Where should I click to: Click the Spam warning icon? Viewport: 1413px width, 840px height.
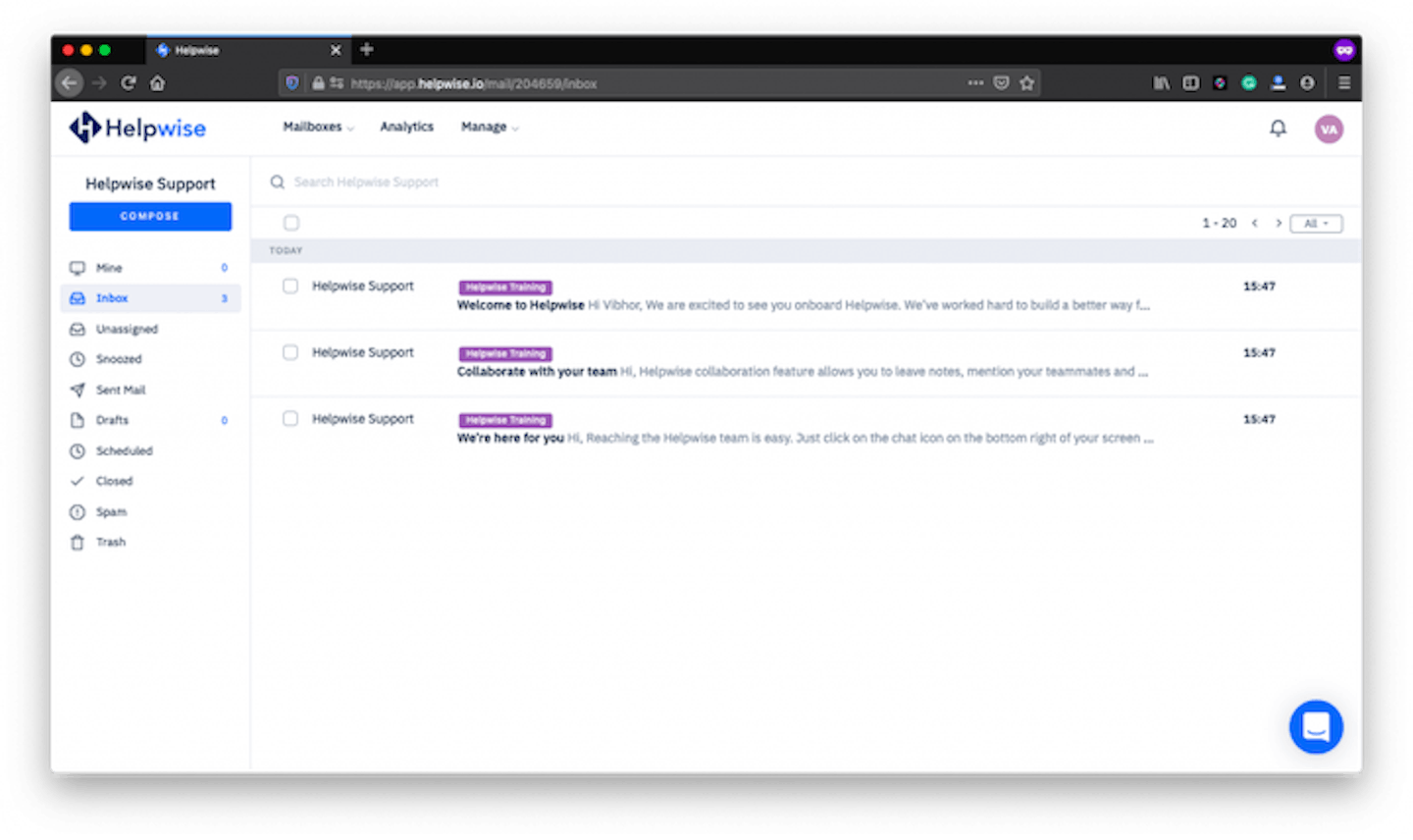78,512
